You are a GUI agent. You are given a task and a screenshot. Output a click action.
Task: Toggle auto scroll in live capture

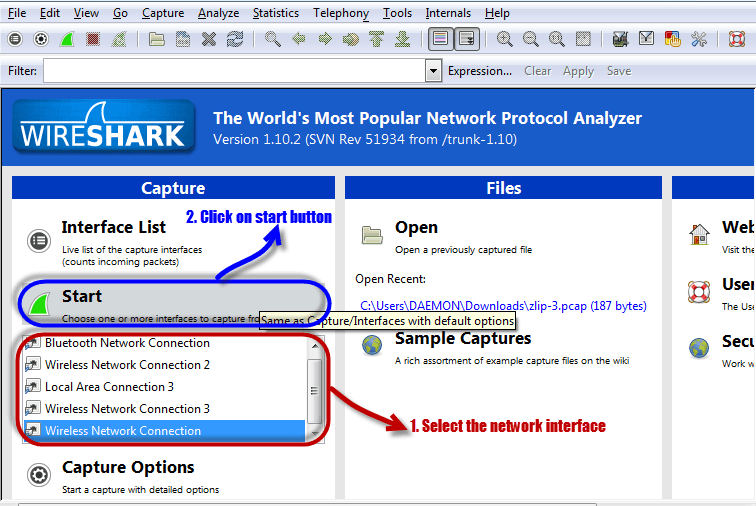(466, 39)
